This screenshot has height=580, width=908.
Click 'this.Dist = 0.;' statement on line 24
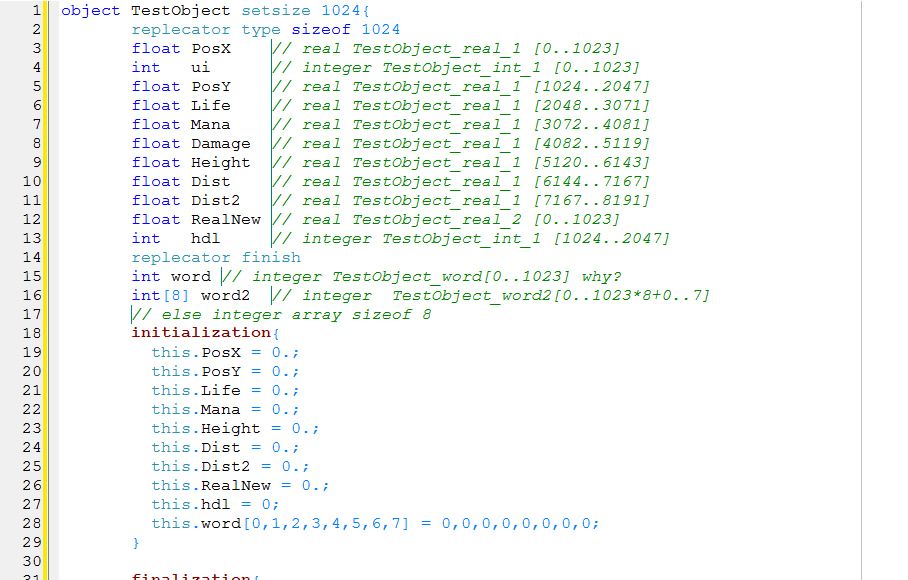click(x=225, y=447)
